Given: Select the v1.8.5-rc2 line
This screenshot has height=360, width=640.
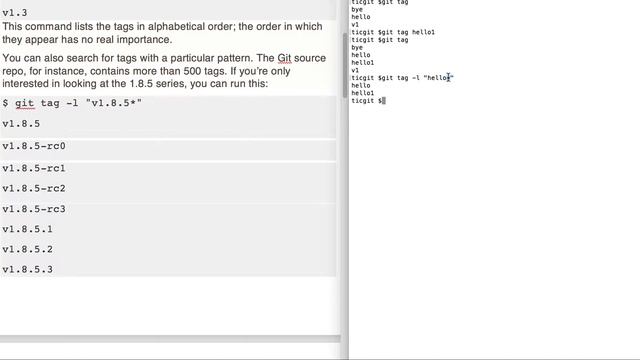Looking at the screenshot, I should point(34,188).
